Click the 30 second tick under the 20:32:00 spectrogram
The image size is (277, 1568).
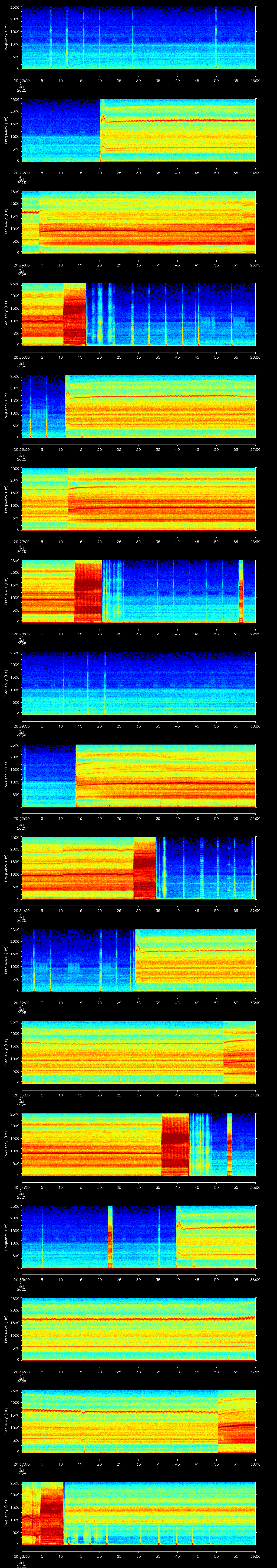tap(138, 1003)
